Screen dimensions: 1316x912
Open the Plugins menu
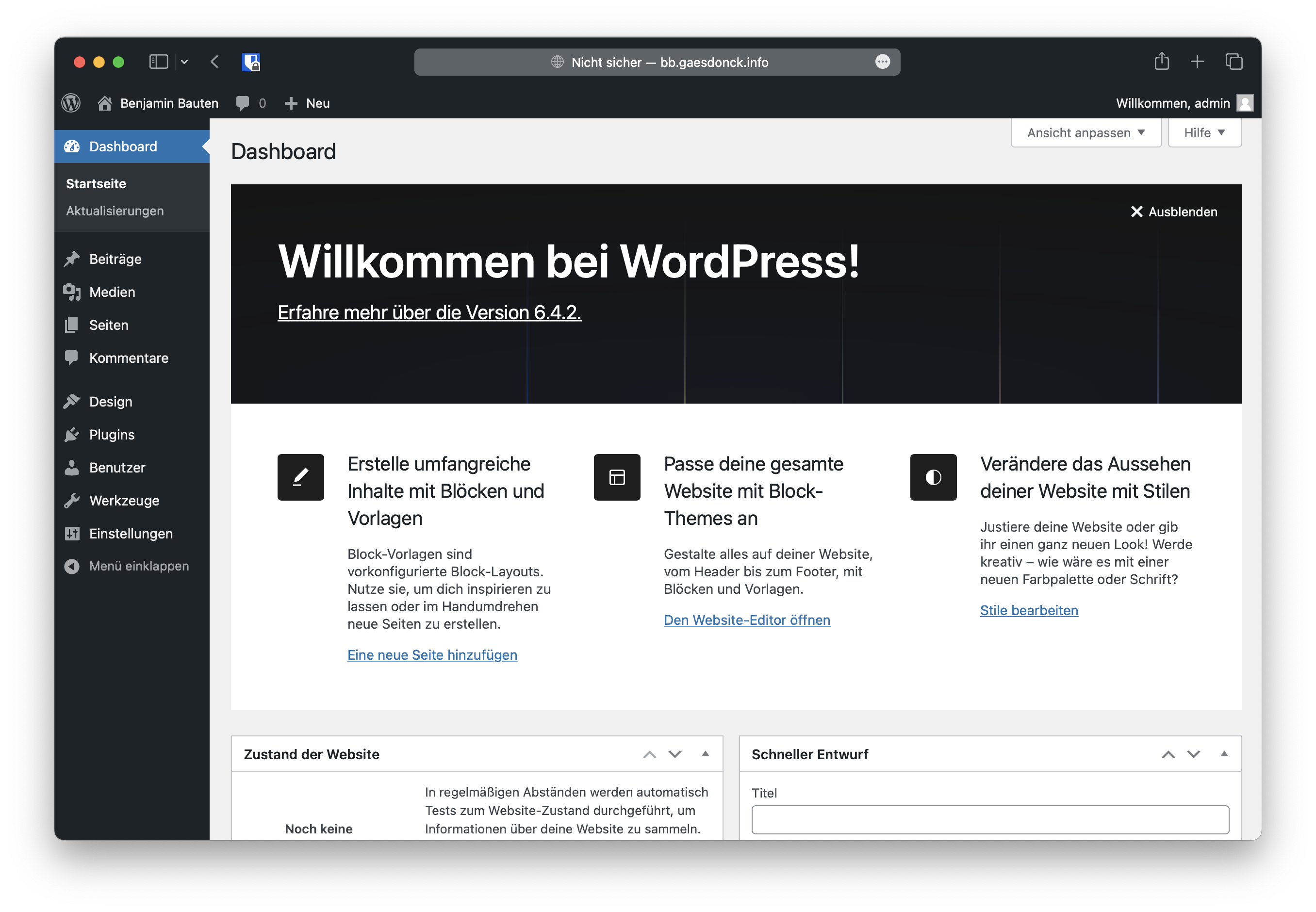click(112, 434)
